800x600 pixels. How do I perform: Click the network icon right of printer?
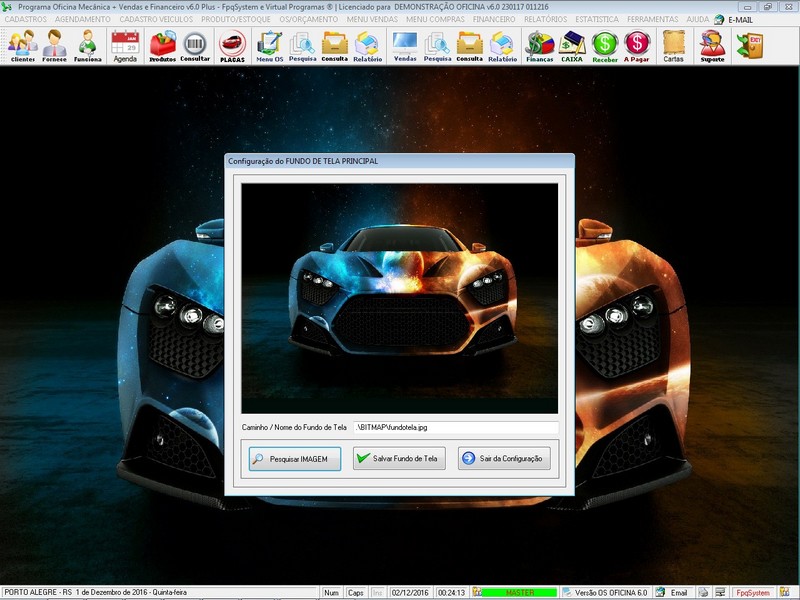click(720, 592)
